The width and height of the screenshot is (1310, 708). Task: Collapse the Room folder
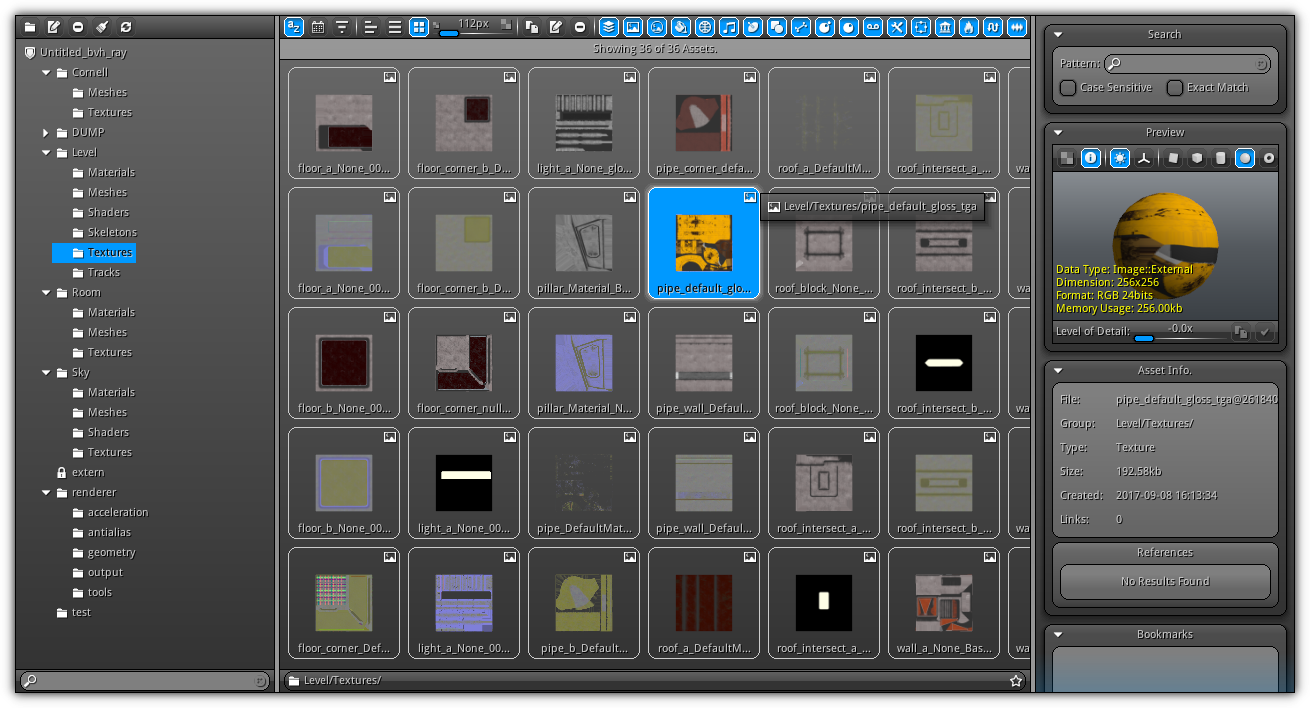click(46, 292)
